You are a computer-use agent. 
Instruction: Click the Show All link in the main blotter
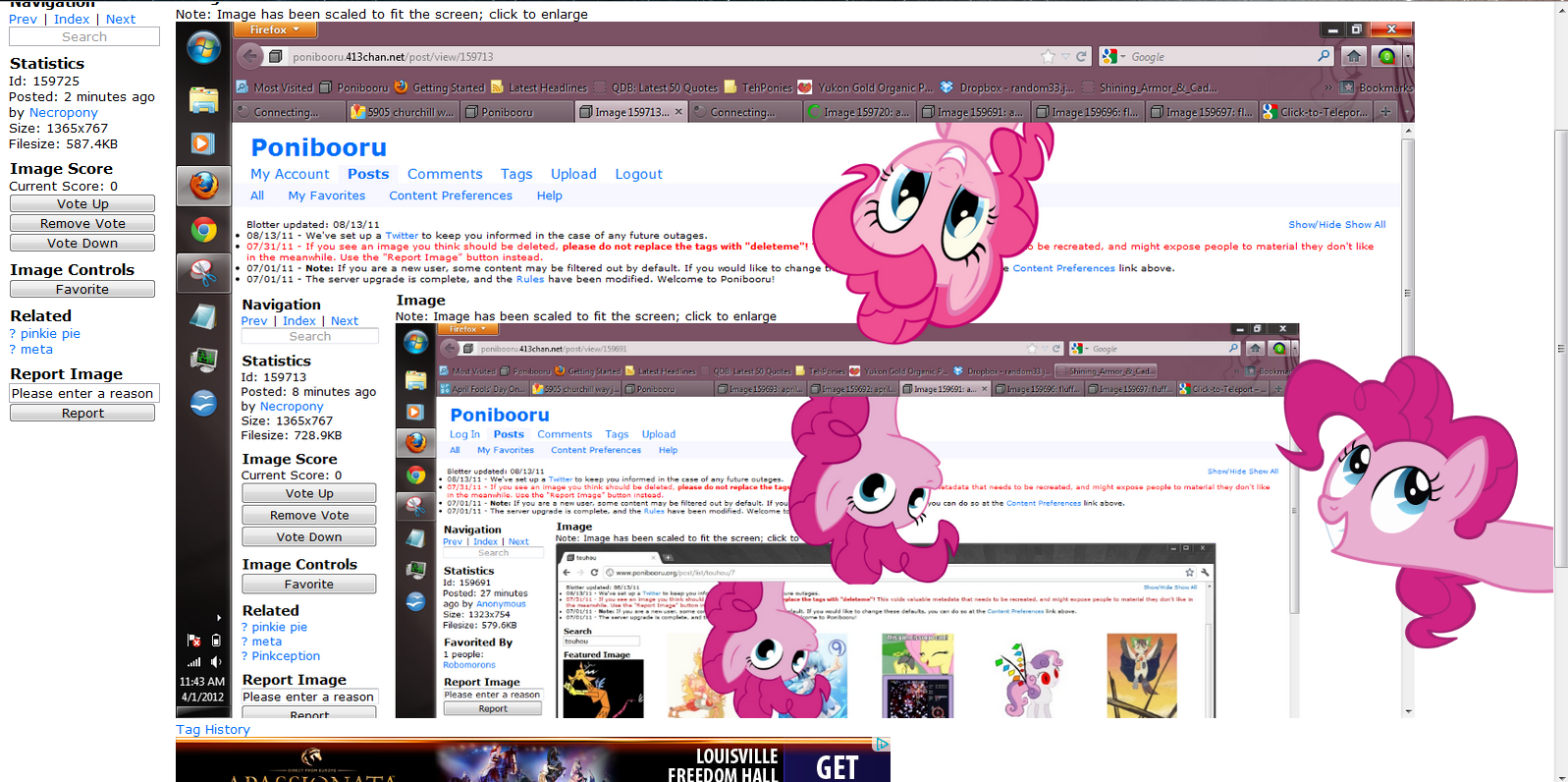(x=1366, y=225)
